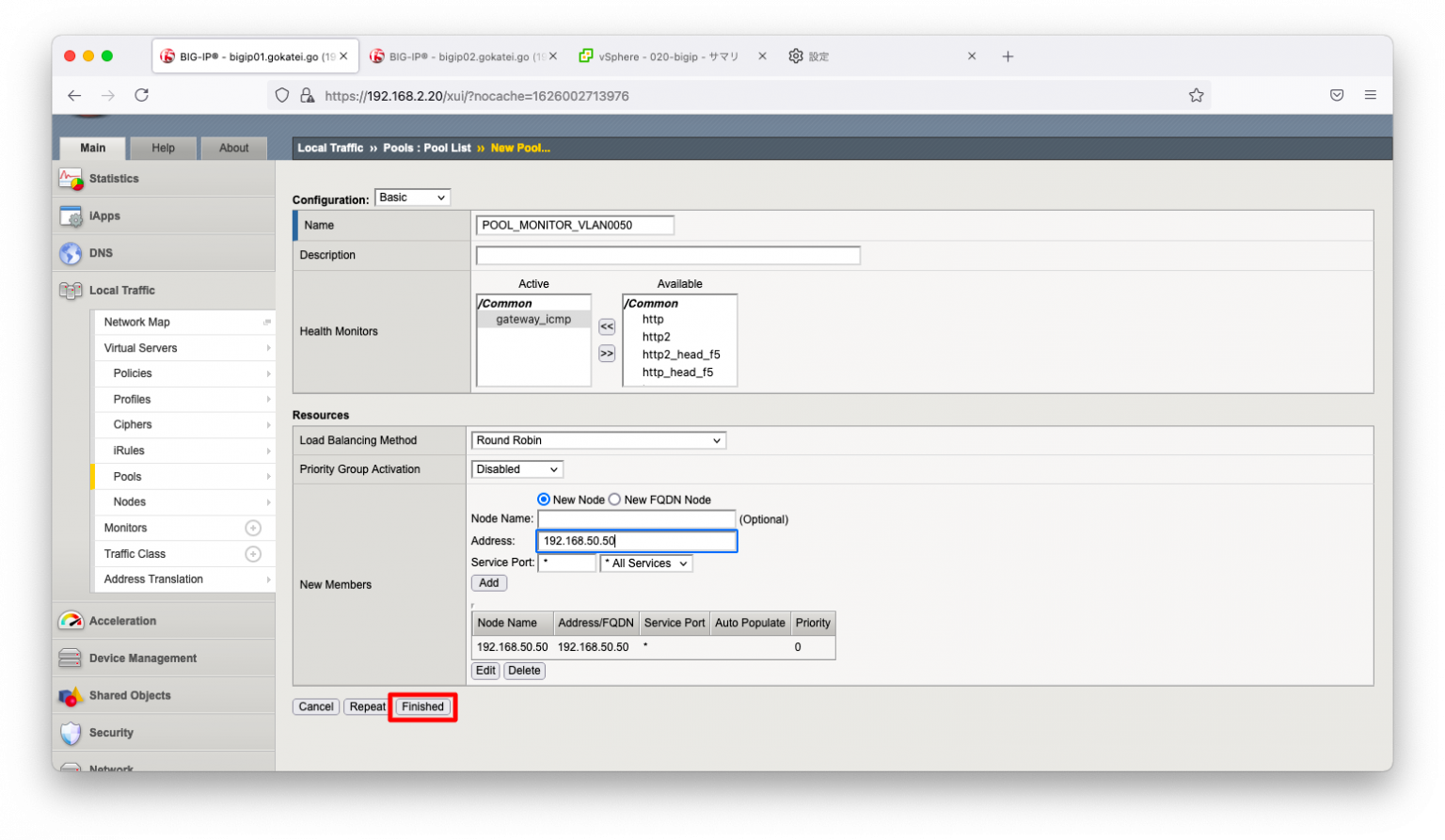Switch to the Help tab
This screenshot has height=840, width=1445.
coord(163,148)
